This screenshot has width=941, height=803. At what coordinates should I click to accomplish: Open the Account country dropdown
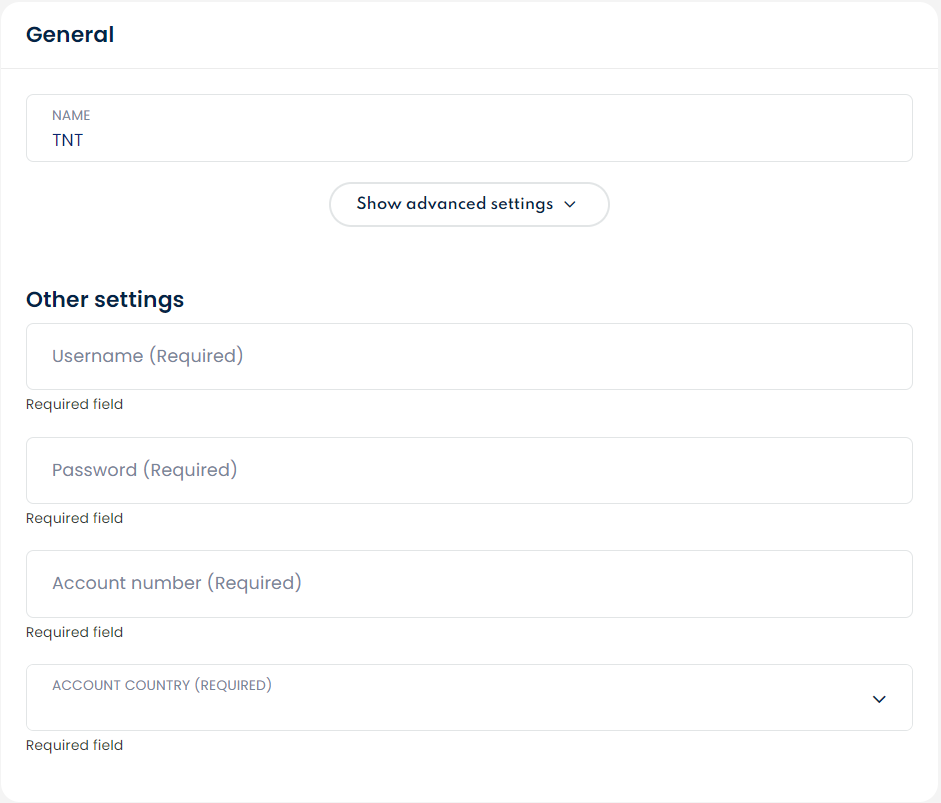[x=468, y=698]
